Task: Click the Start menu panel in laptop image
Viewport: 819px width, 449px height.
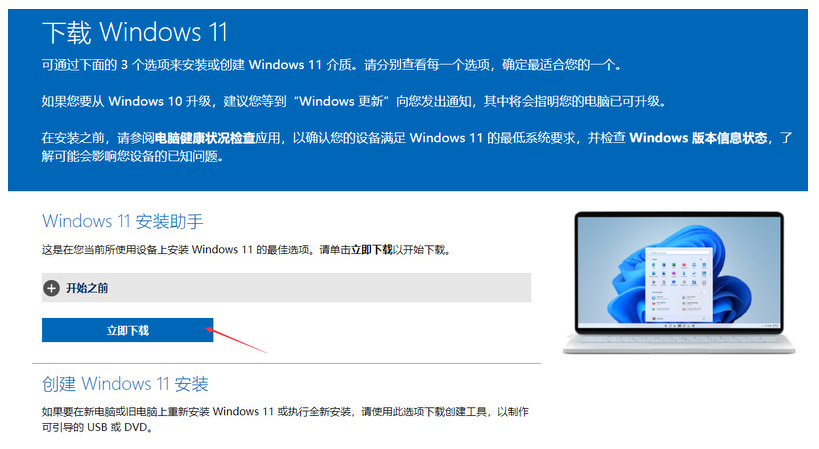Action: pos(679,285)
